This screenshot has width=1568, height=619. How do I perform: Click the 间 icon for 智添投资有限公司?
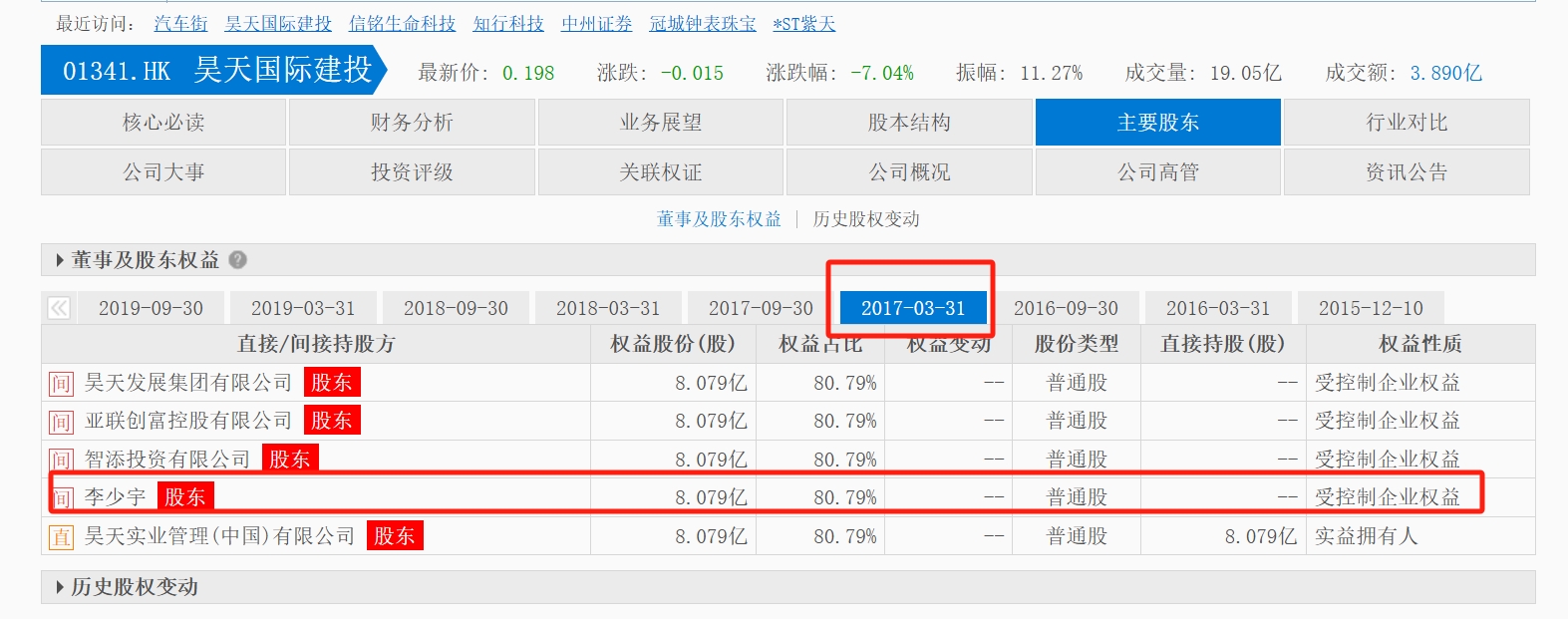point(61,460)
